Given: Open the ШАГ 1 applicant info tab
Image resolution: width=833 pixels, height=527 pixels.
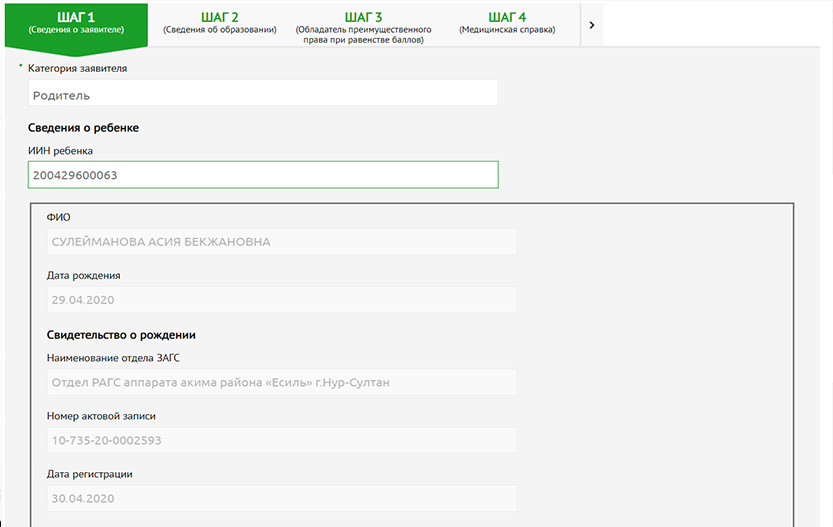Looking at the screenshot, I should click(76, 23).
